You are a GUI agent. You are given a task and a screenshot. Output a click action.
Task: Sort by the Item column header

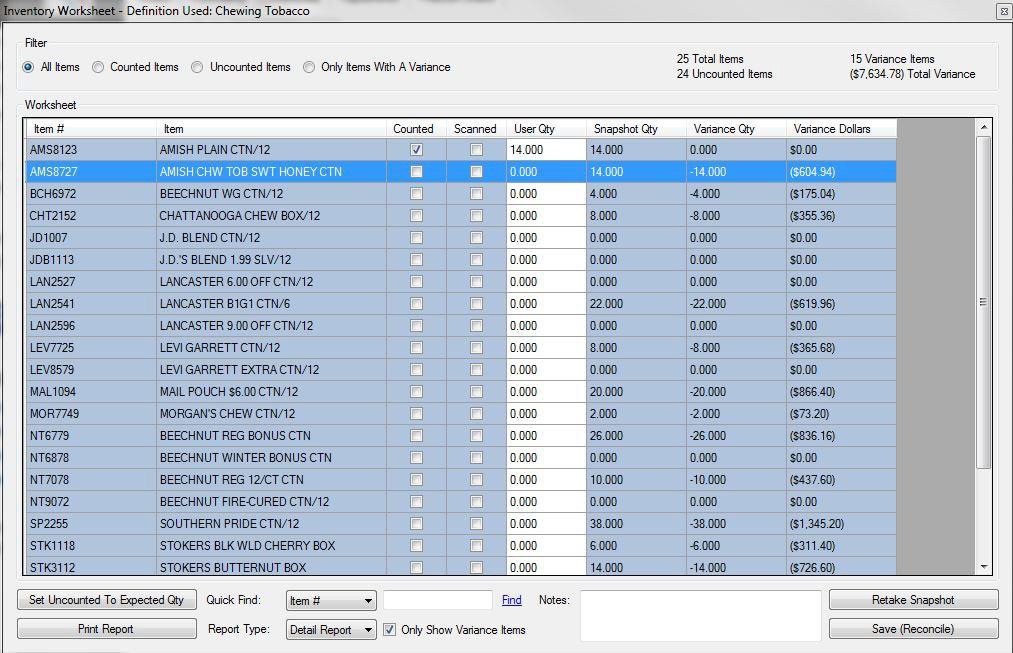271,129
